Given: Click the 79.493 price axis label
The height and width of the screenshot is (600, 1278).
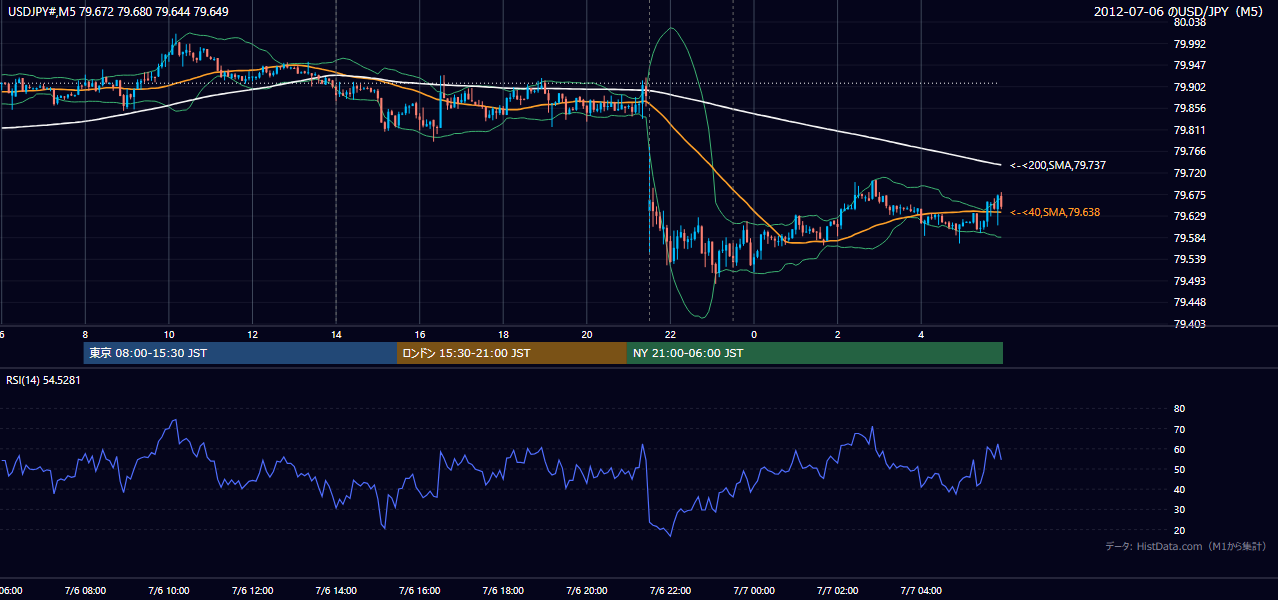Looking at the screenshot, I should click(x=1189, y=281).
